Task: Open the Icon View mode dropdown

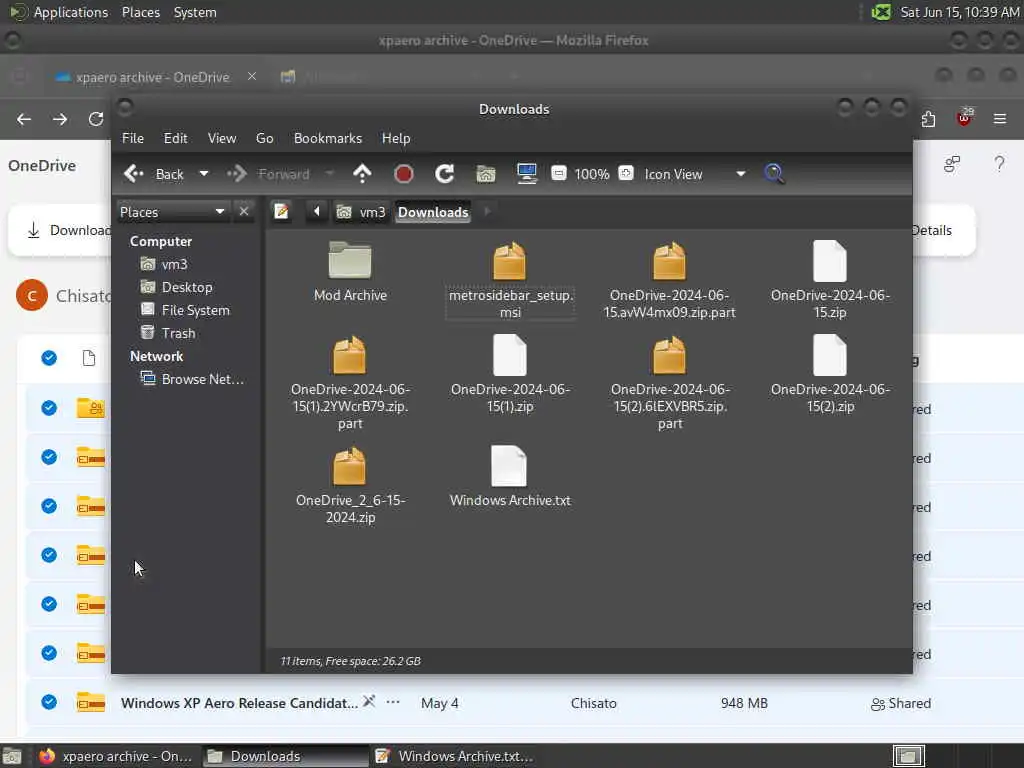Action: 695,174
